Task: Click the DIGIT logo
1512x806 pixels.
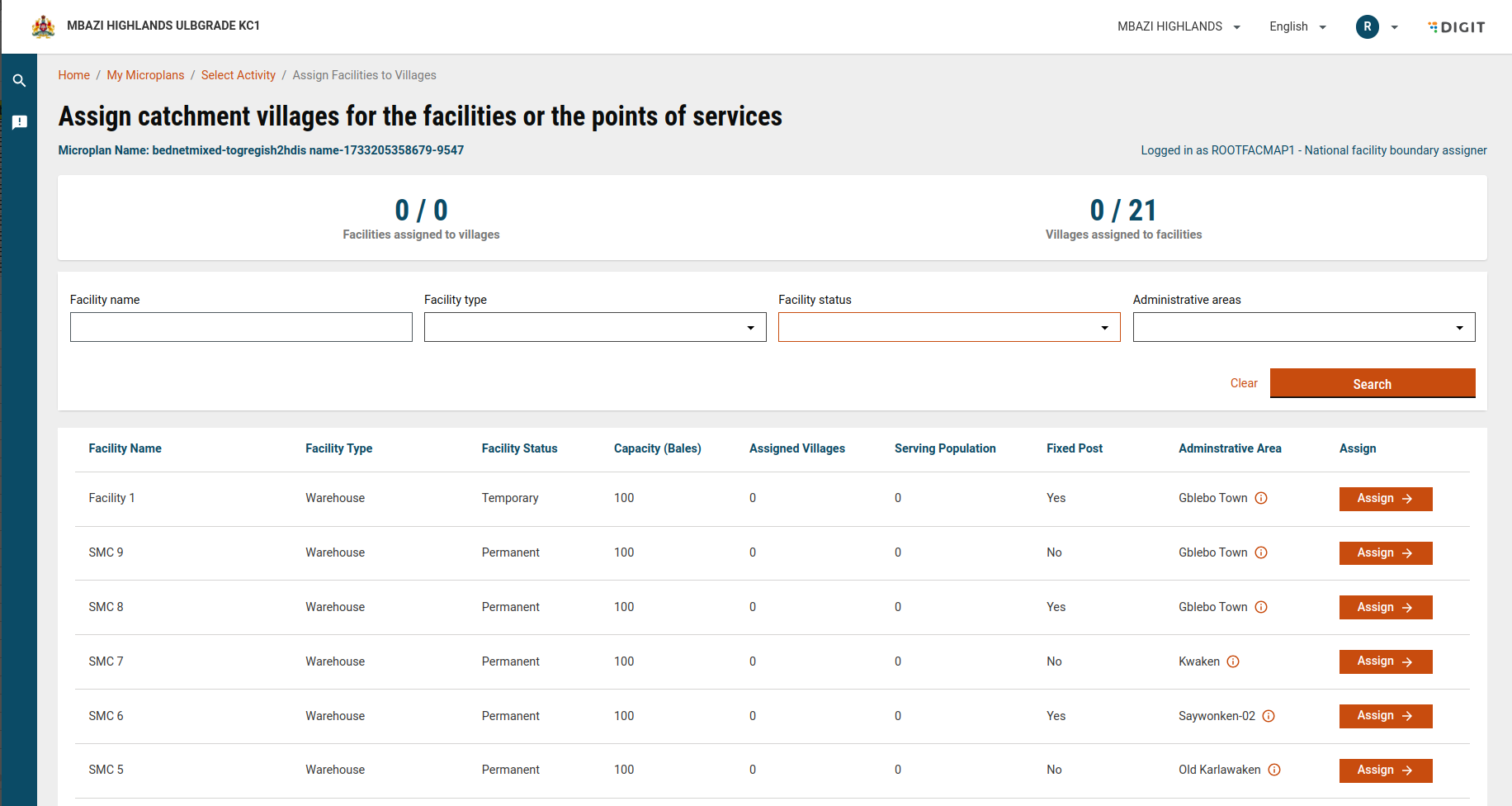Action: point(1457,27)
